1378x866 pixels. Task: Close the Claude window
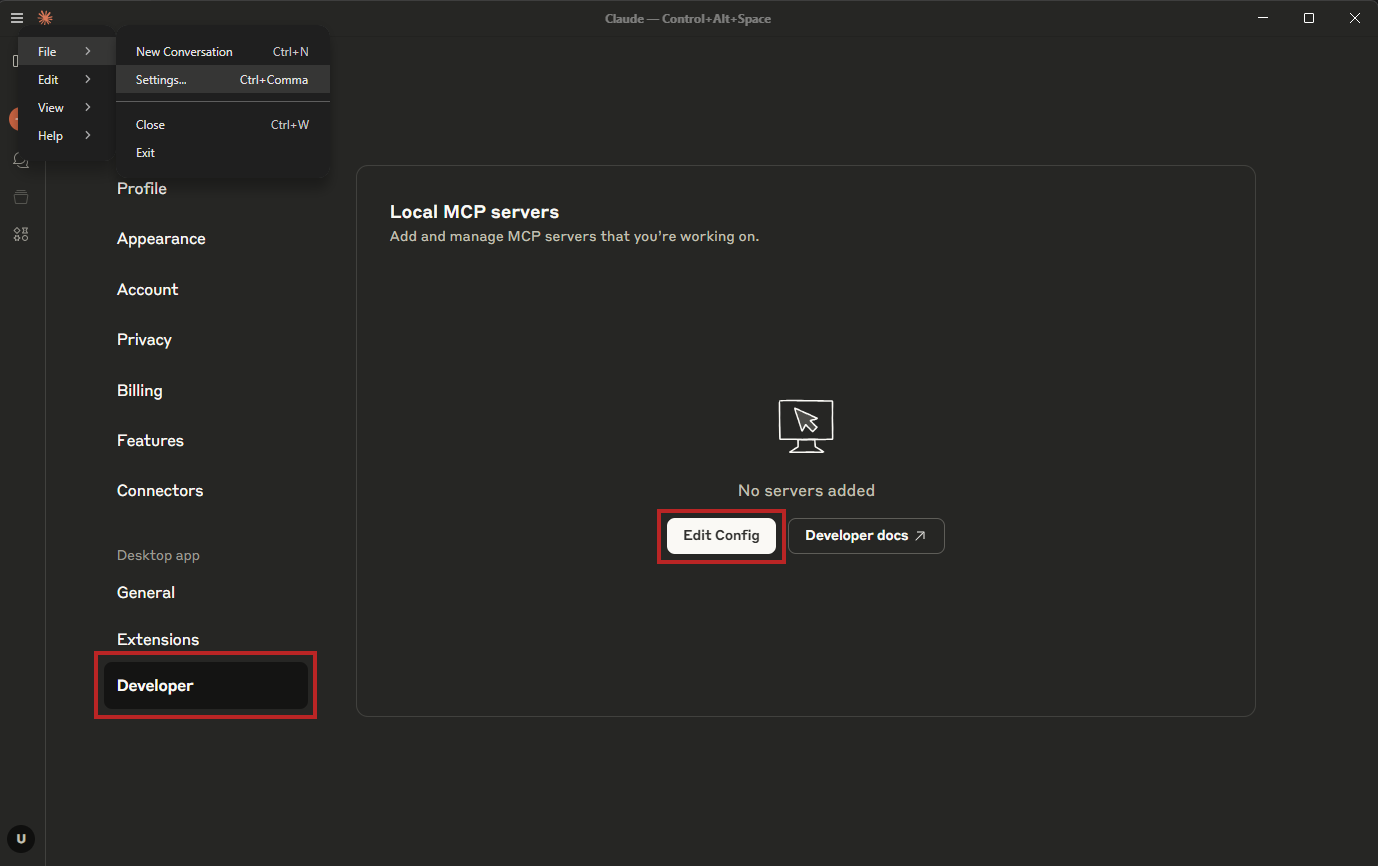1355,18
